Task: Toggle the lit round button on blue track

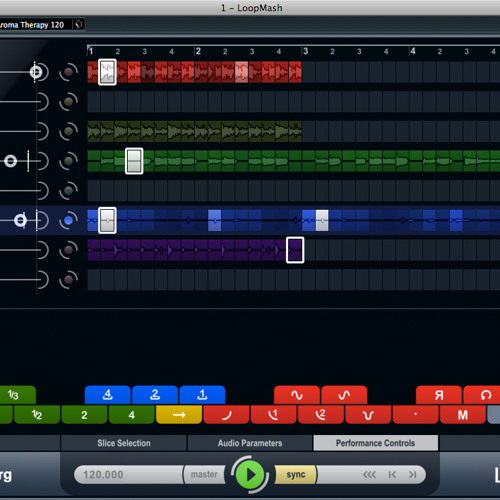Action: click(x=69, y=220)
